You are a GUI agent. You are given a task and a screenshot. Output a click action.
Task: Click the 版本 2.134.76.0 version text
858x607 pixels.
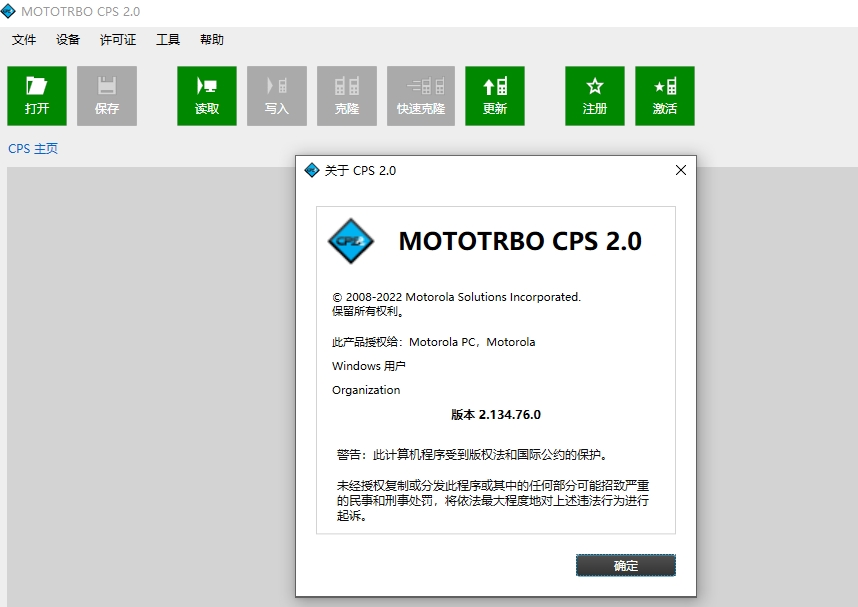click(x=496, y=415)
